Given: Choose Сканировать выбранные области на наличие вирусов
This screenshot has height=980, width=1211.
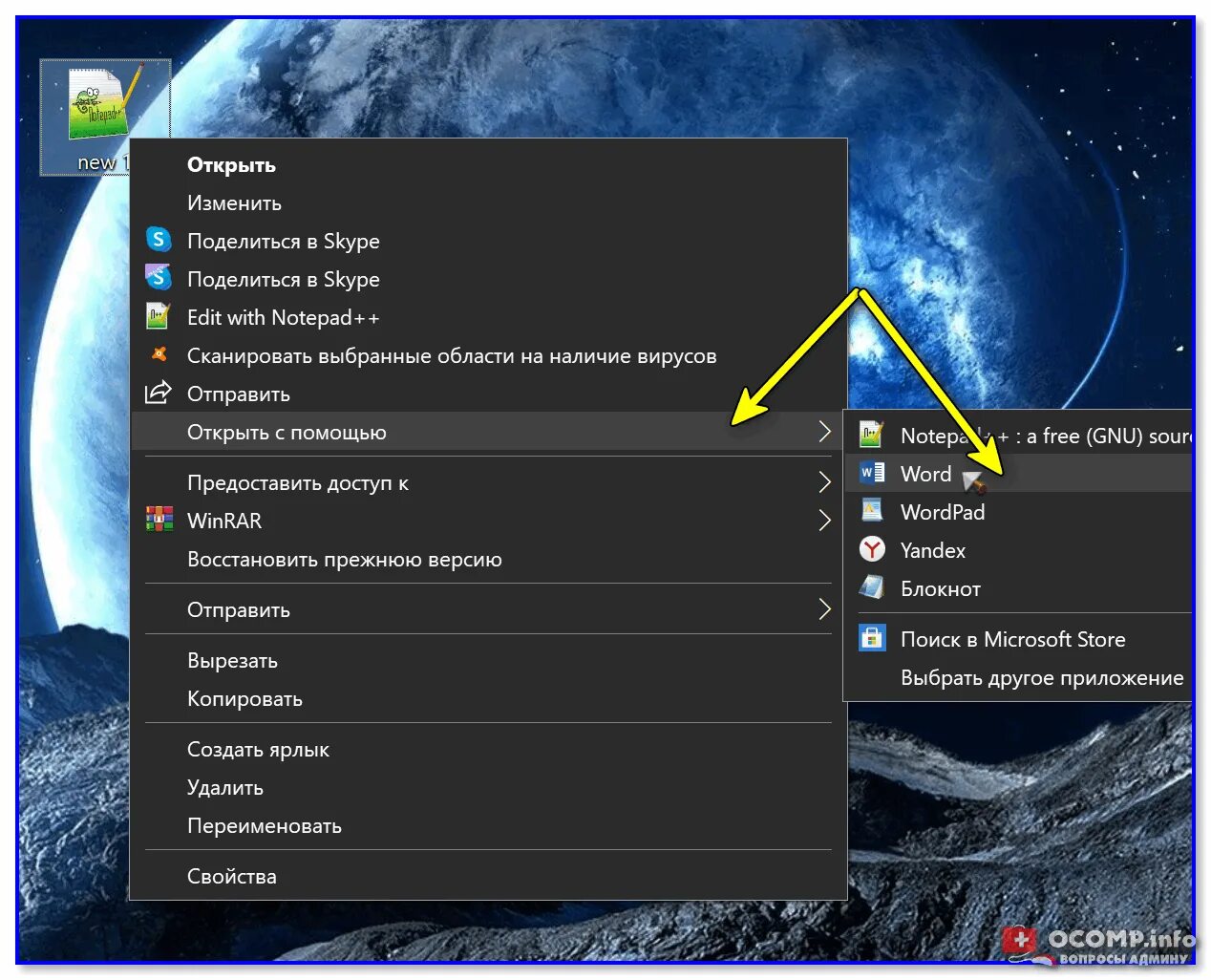Looking at the screenshot, I should click(488, 355).
